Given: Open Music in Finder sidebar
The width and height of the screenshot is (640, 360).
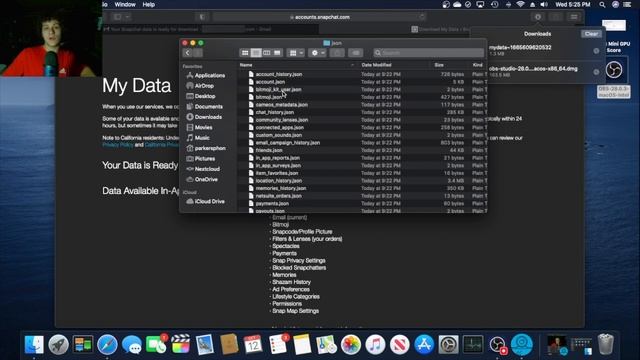Looking at the screenshot, I should pyautogui.click(x=198, y=138).
